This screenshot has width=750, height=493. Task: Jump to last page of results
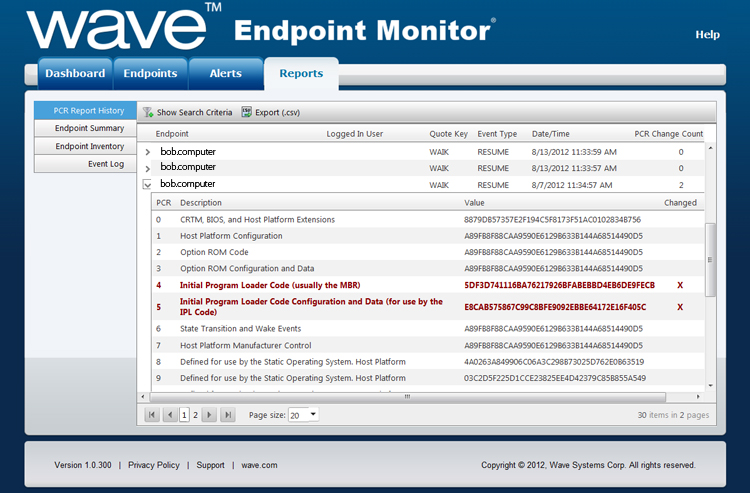click(x=227, y=415)
